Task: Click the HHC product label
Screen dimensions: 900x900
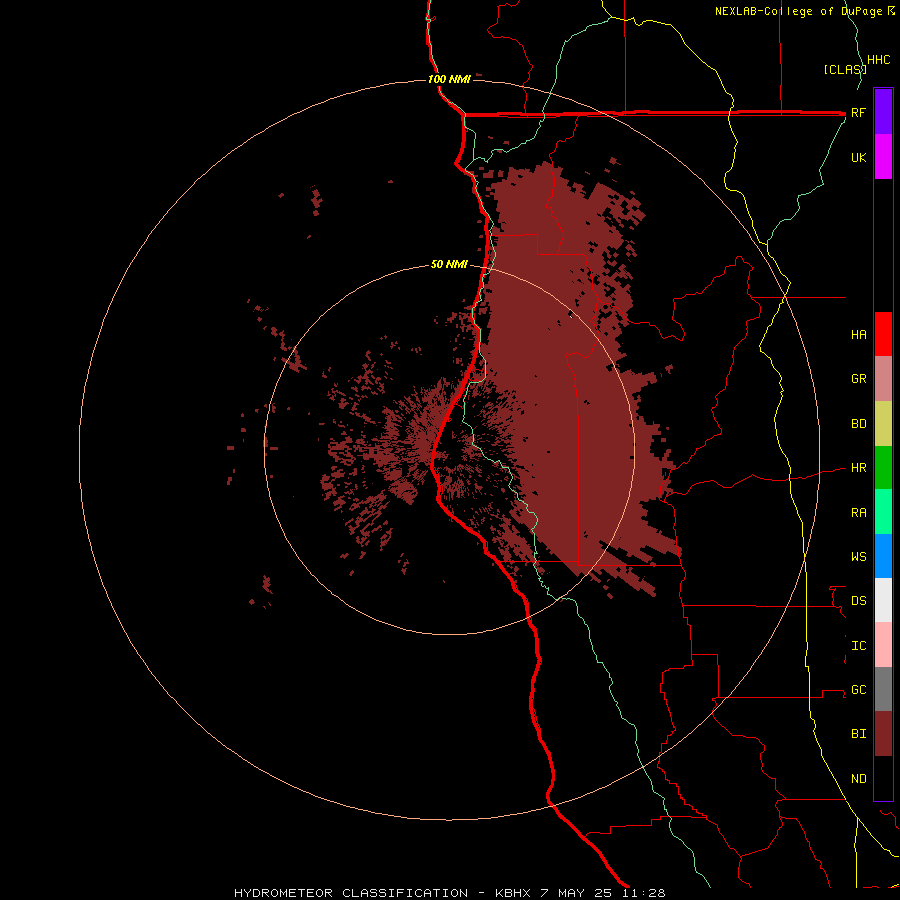Action: (878, 60)
